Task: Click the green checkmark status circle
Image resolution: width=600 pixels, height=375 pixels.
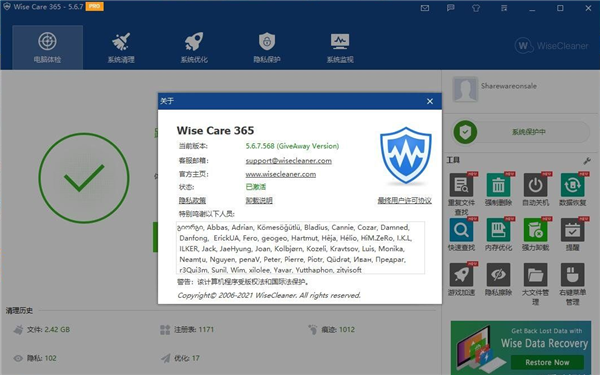Action: tap(84, 178)
